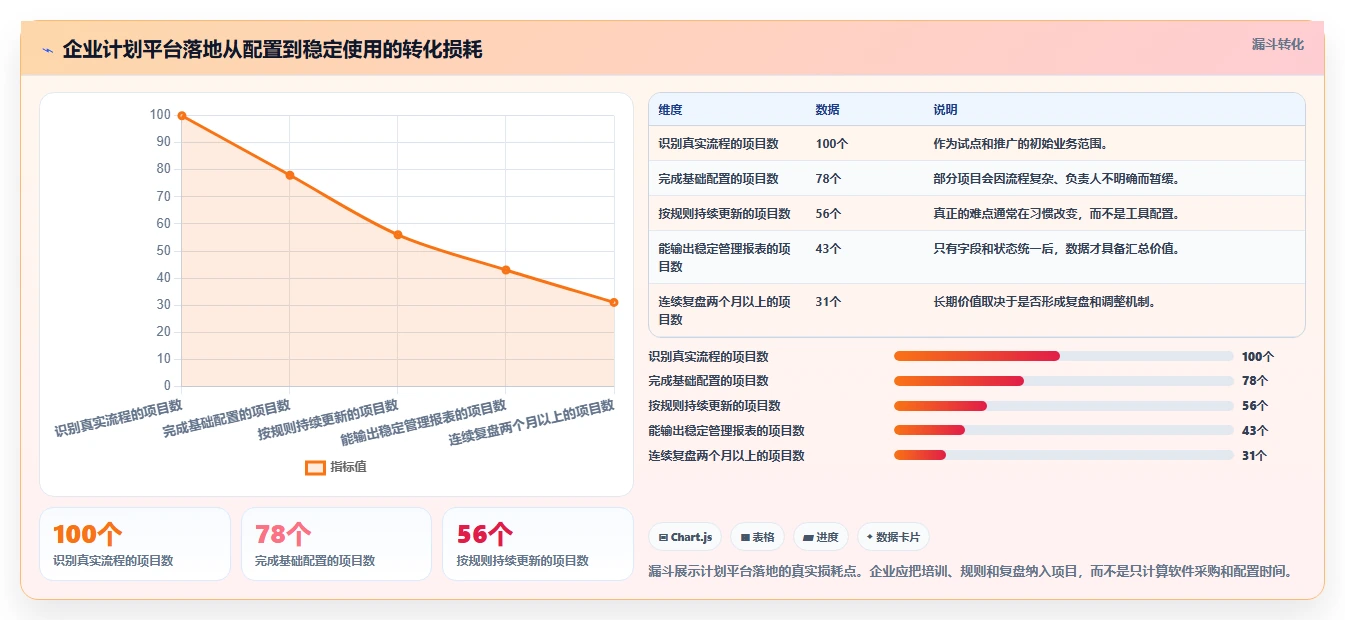Click the chart data point at value 31

pos(614,302)
